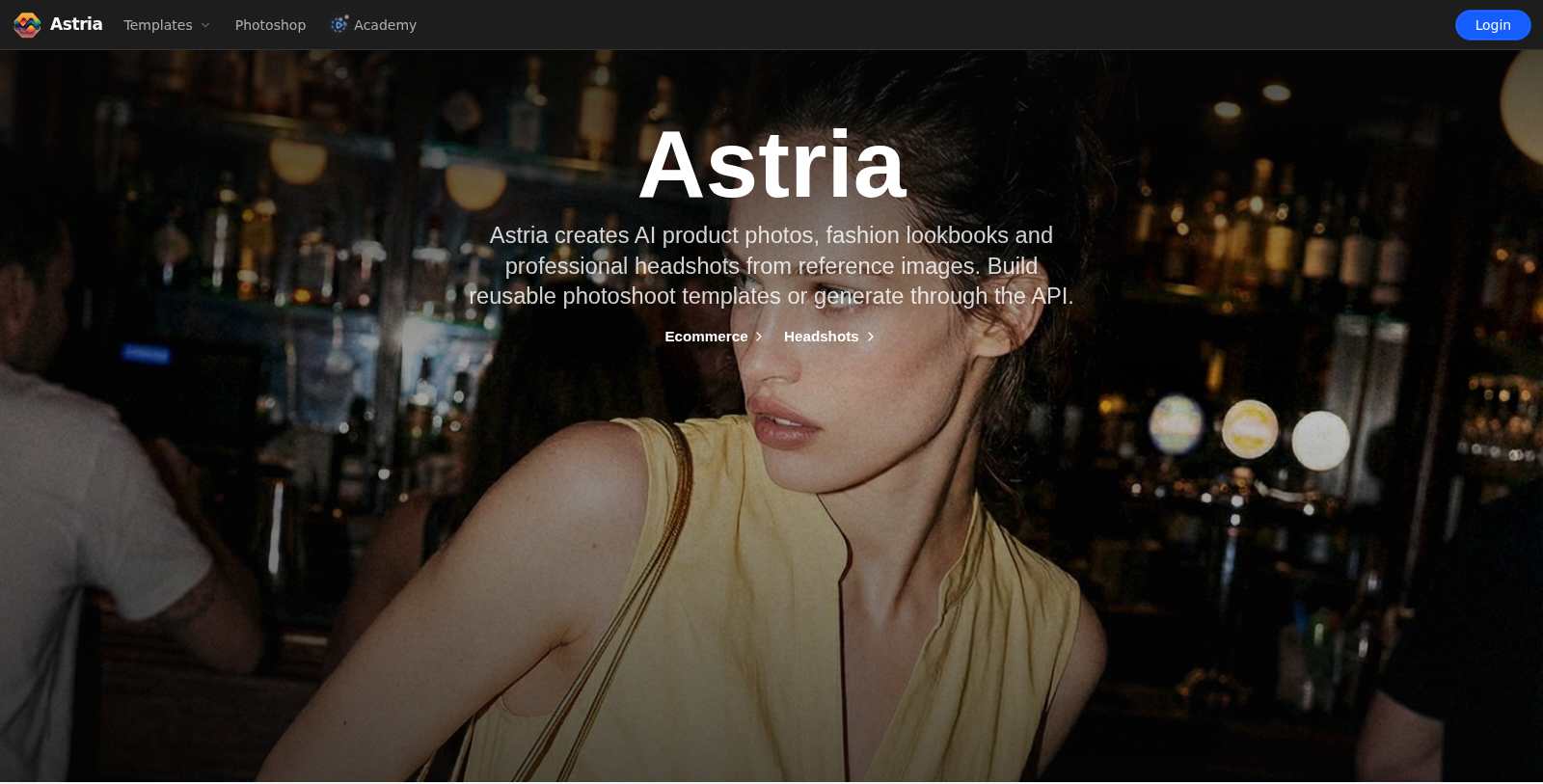Go to Astria brand name link
Viewport: 1543px width, 784px height.
pos(76,24)
